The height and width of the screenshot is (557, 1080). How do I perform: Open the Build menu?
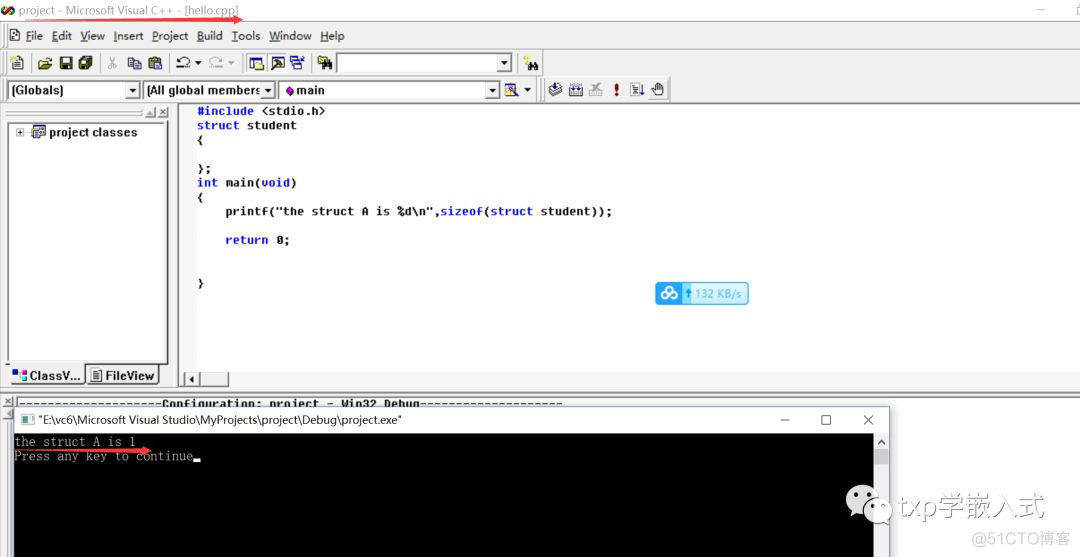(209, 36)
